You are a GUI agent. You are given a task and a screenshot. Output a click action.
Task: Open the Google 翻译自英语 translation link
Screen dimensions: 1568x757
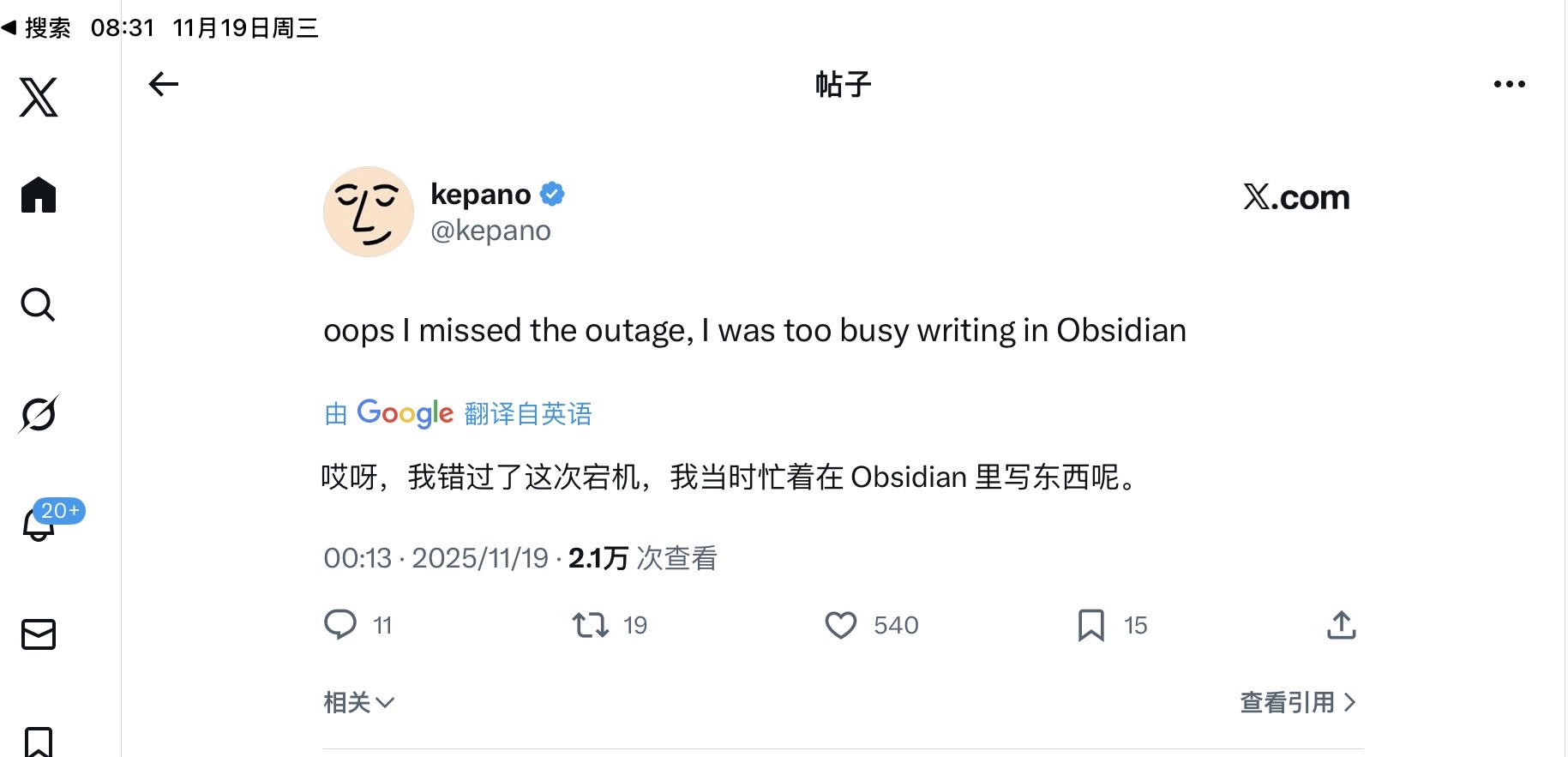tap(458, 414)
